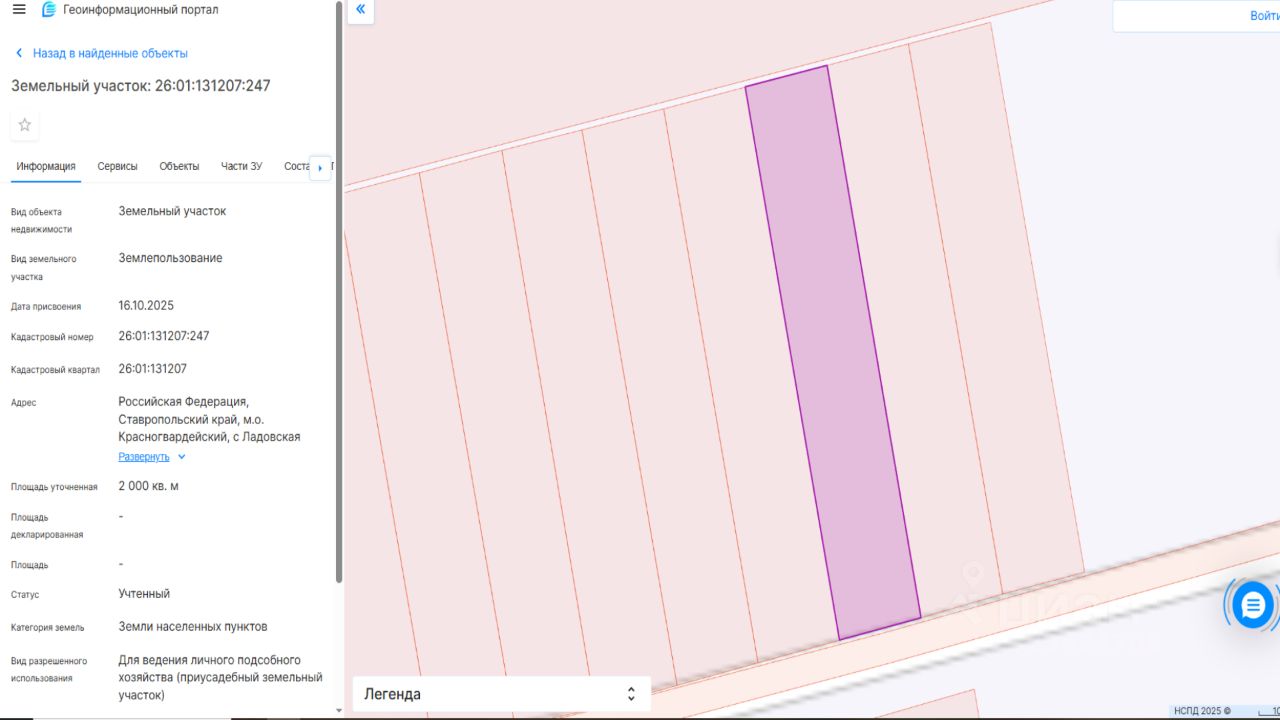Click the cadastral quarter value 26:01:131207
The width and height of the screenshot is (1280, 720).
point(153,369)
